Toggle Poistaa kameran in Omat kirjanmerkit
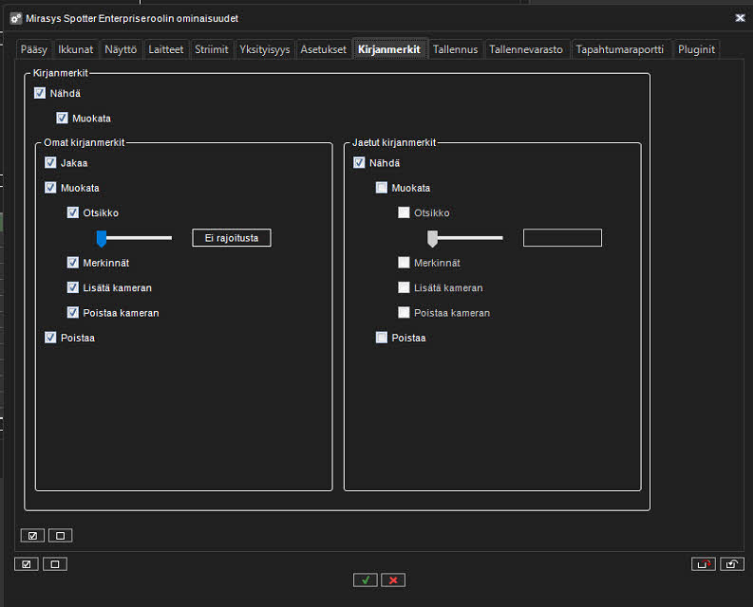The image size is (753, 608). tap(73, 312)
